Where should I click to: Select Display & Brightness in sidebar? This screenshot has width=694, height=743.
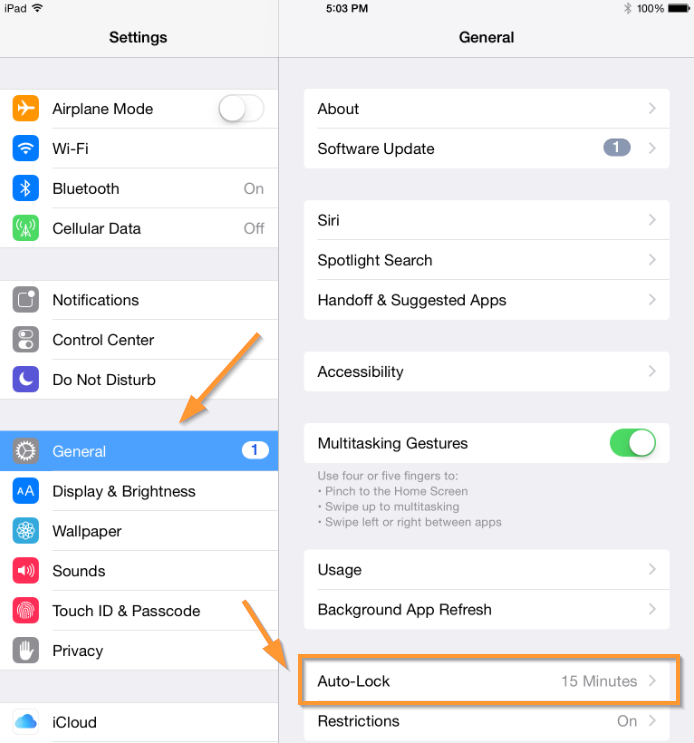pyautogui.click(x=139, y=491)
